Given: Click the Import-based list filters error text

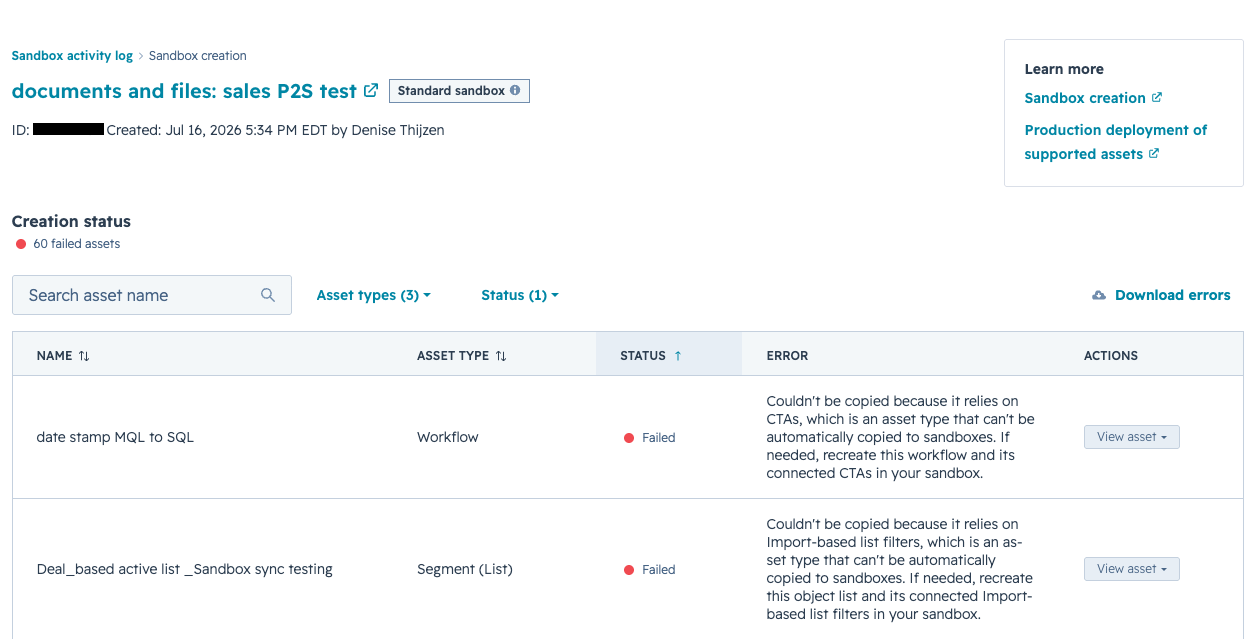Looking at the screenshot, I should [x=900, y=569].
